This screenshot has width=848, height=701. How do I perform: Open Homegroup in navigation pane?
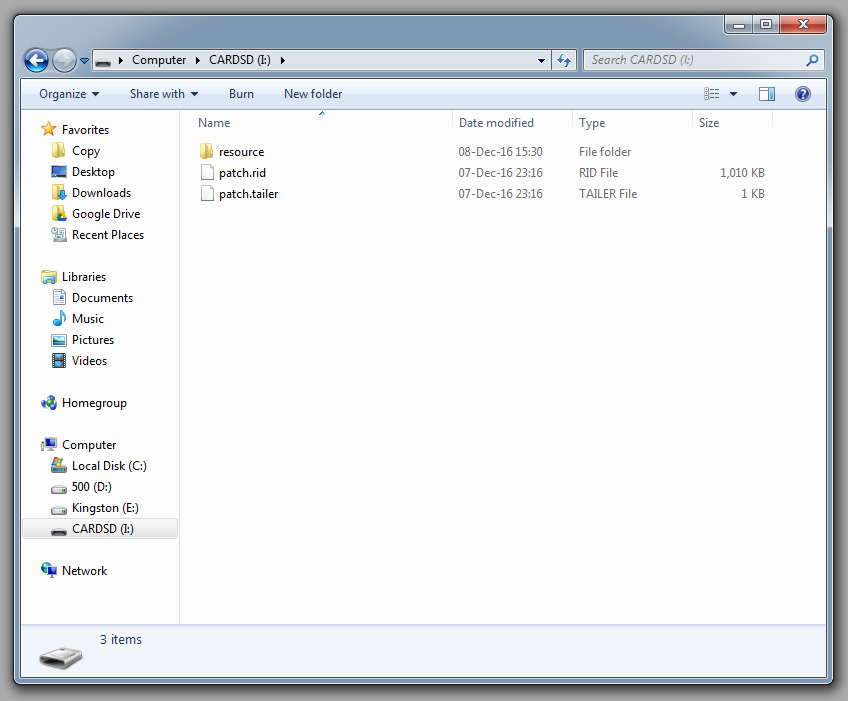[x=94, y=403]
